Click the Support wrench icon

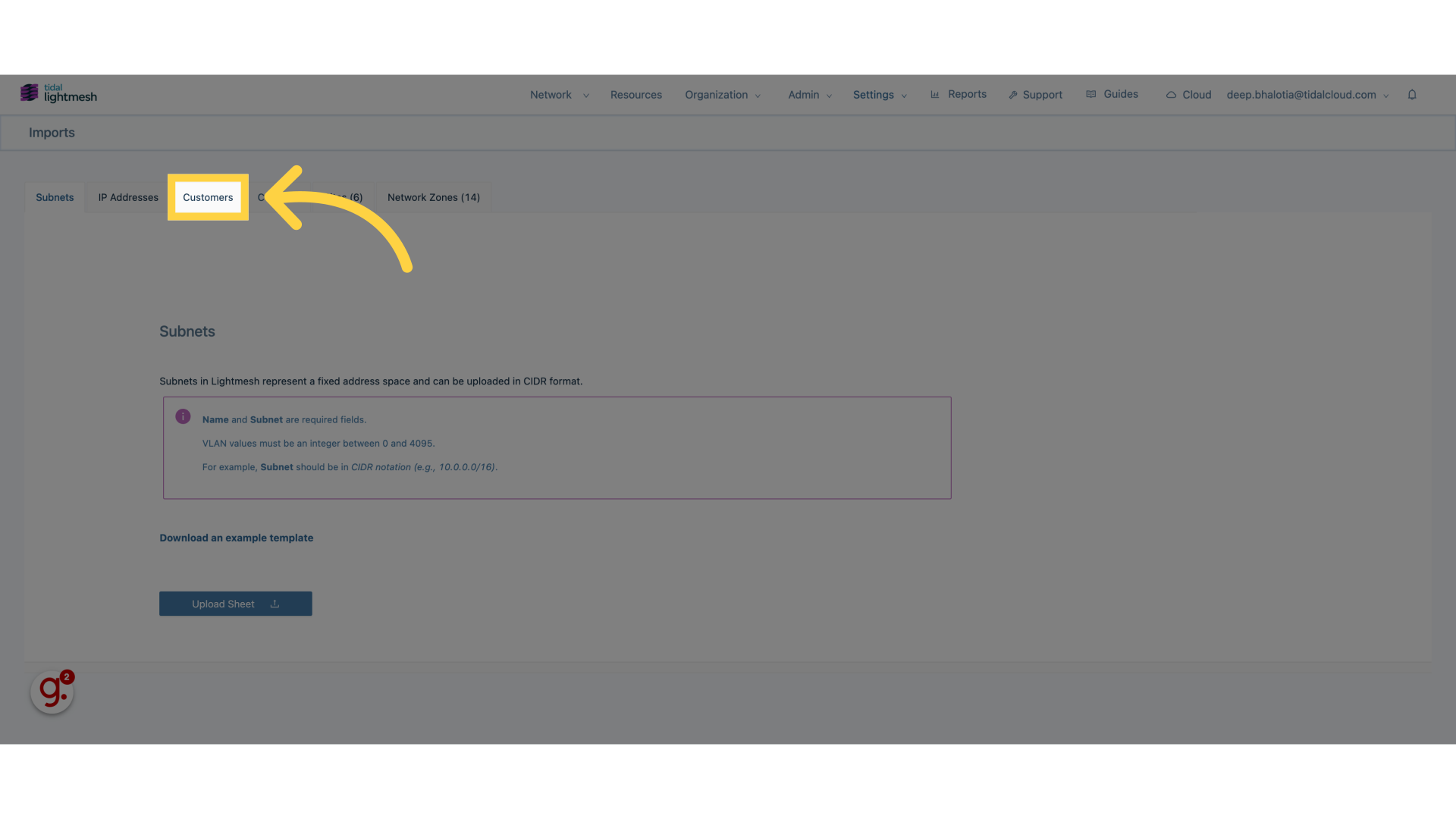tap(1014, 94)
